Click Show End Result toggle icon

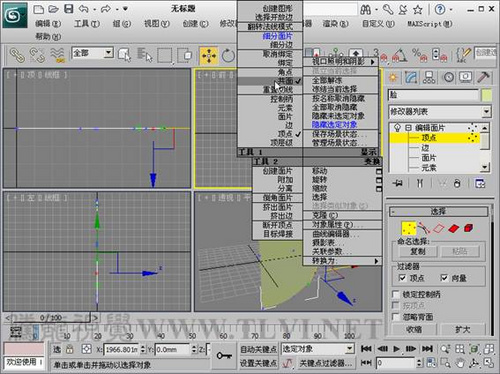(420, 183)
